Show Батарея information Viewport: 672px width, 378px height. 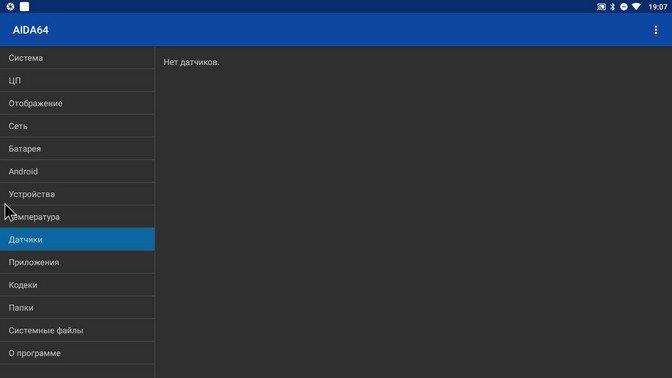point(77,149)
